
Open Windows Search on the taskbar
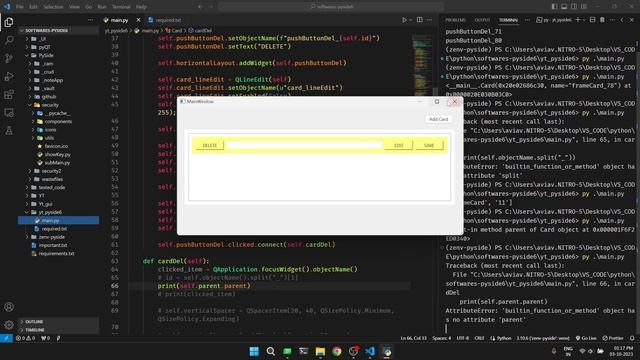pos(271,351)
